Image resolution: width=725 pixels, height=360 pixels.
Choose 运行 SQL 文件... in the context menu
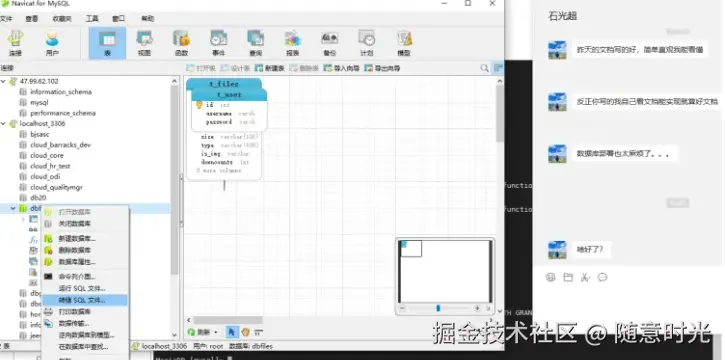click(x=85, y=288)
